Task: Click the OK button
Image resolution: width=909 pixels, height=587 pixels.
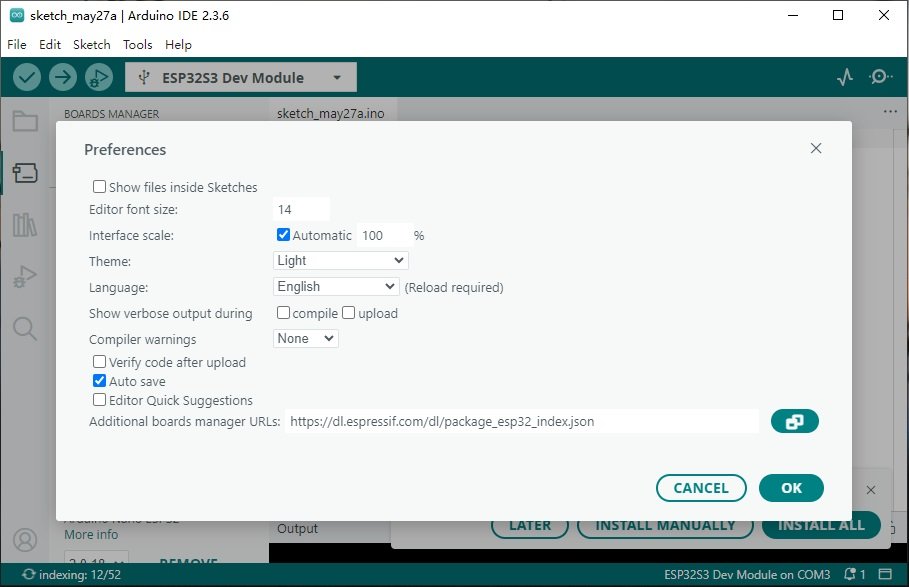Action: click(791, 488)
